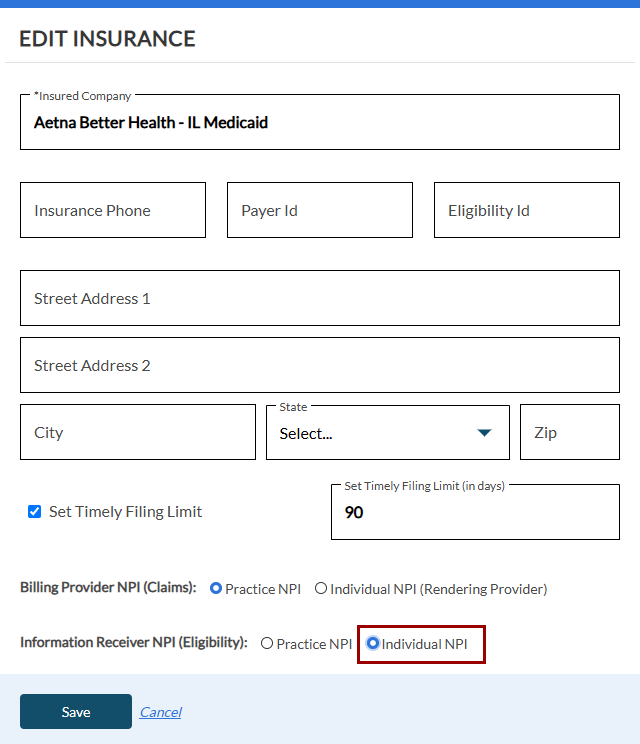Choose Individual NPI (Rendering Provider) radio option
Image resolution: width=640 pixels, height=744 pixels.
click(321, 589)
